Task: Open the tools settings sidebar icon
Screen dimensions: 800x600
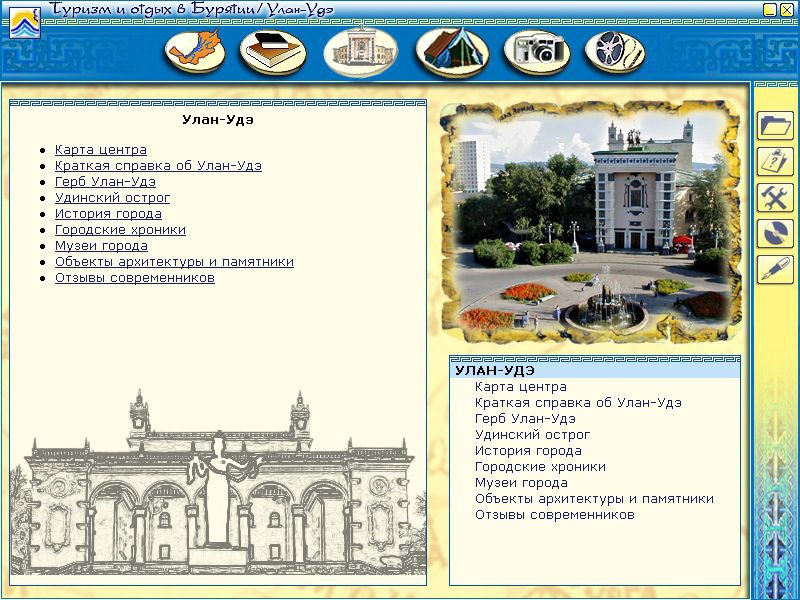Action: point(775,197)
